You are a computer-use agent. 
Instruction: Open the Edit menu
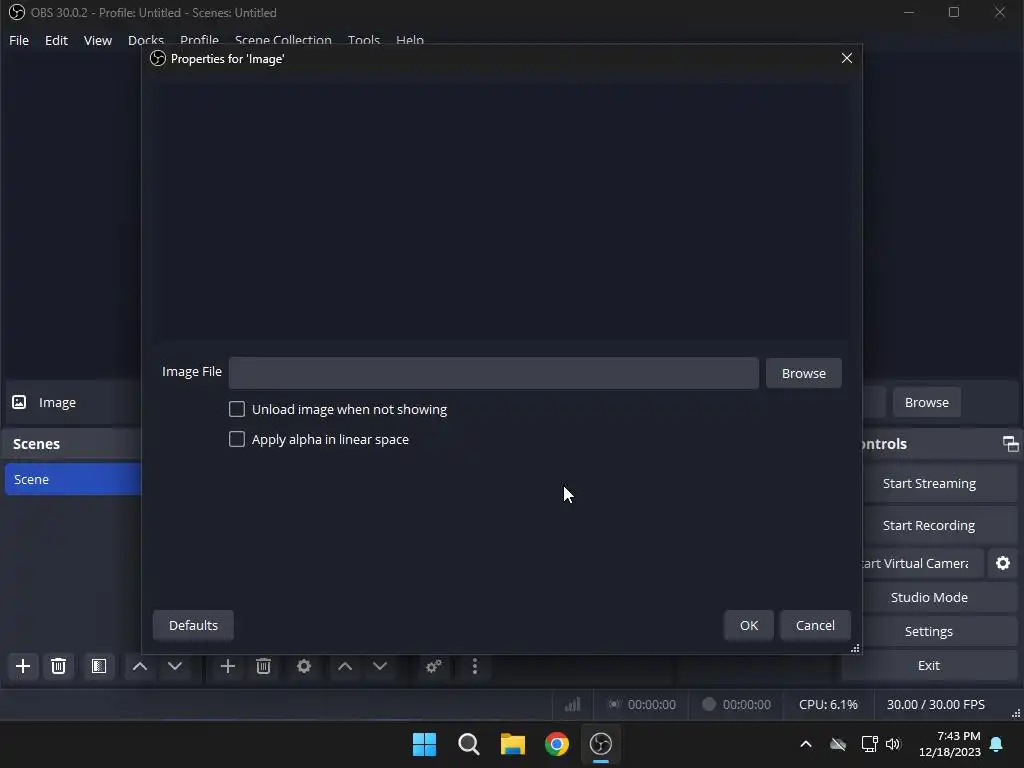tap(56, 40)
